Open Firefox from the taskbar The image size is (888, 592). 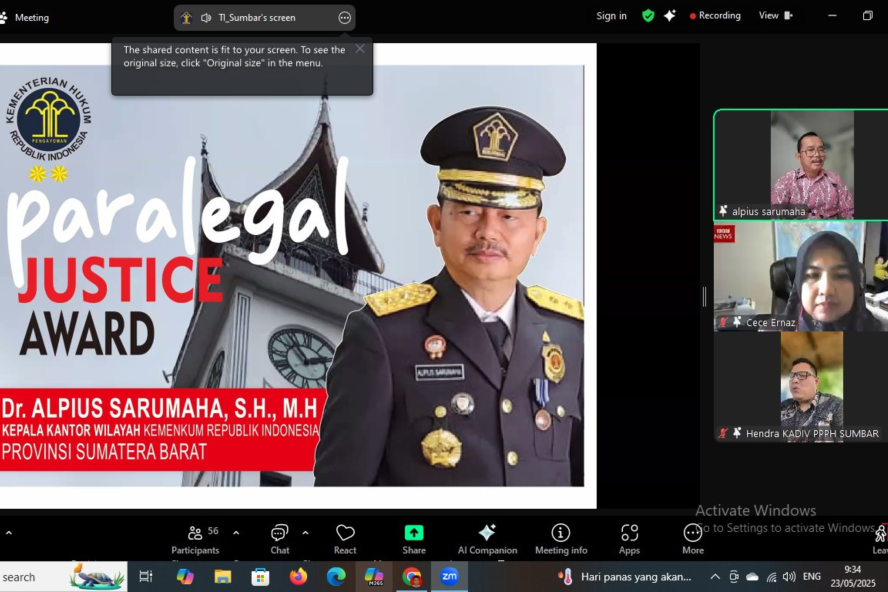tap(298, 577)
